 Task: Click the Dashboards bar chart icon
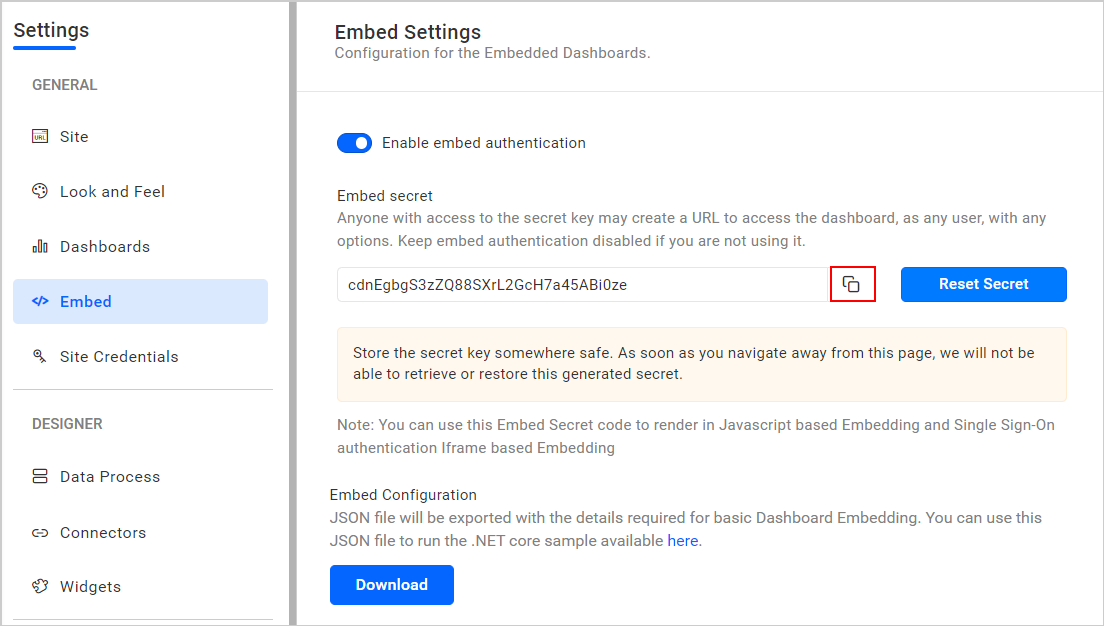(40, 247)
